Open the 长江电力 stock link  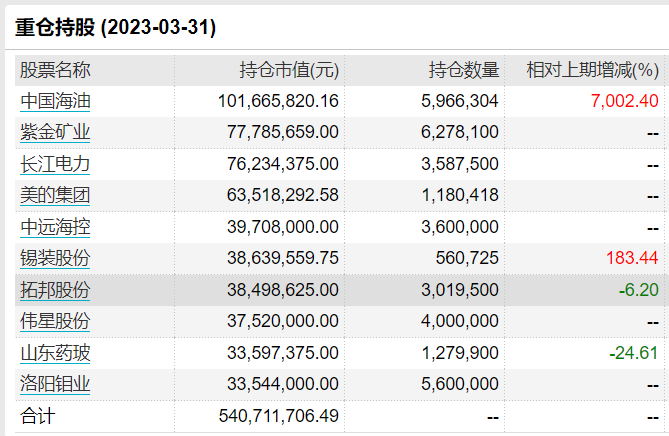pyautogui.click(x=55, y=164)
